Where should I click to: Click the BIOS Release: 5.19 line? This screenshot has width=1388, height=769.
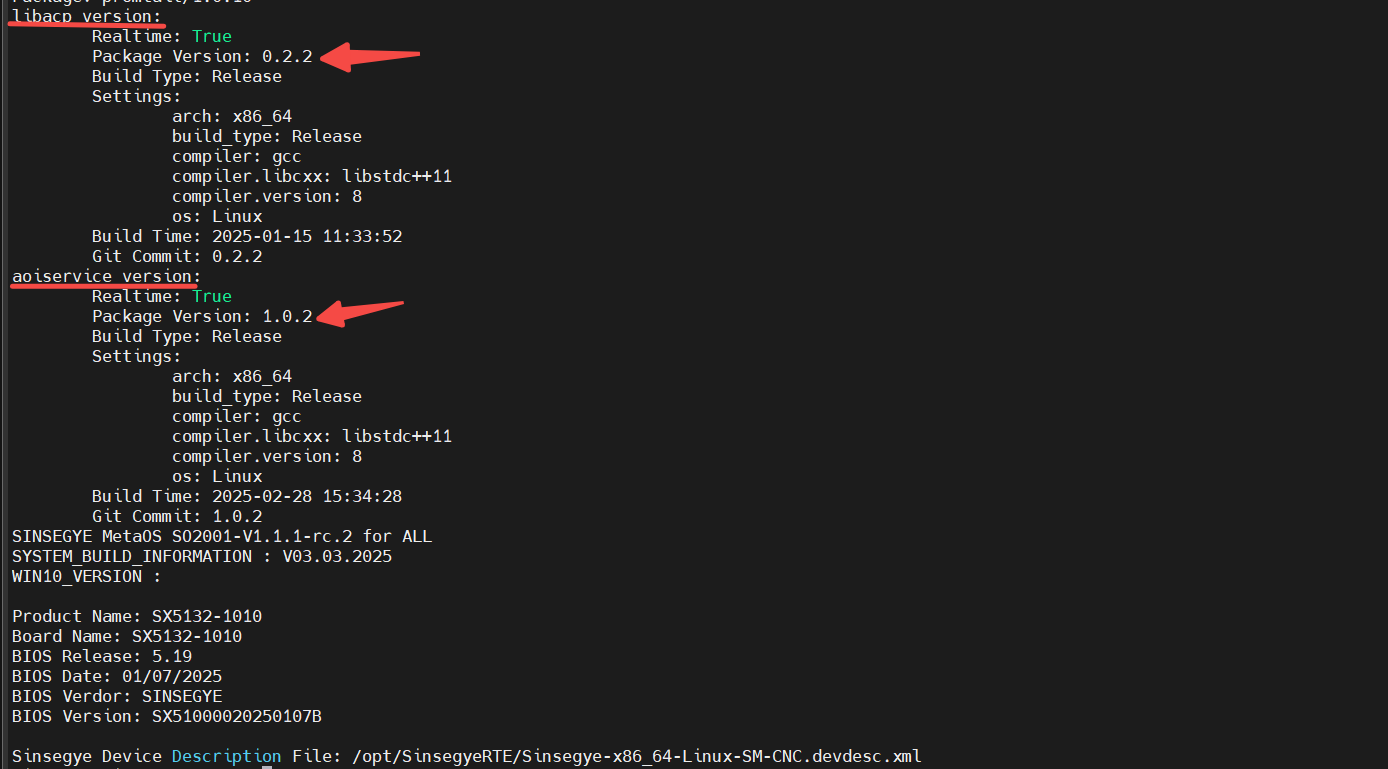point(101,656)
